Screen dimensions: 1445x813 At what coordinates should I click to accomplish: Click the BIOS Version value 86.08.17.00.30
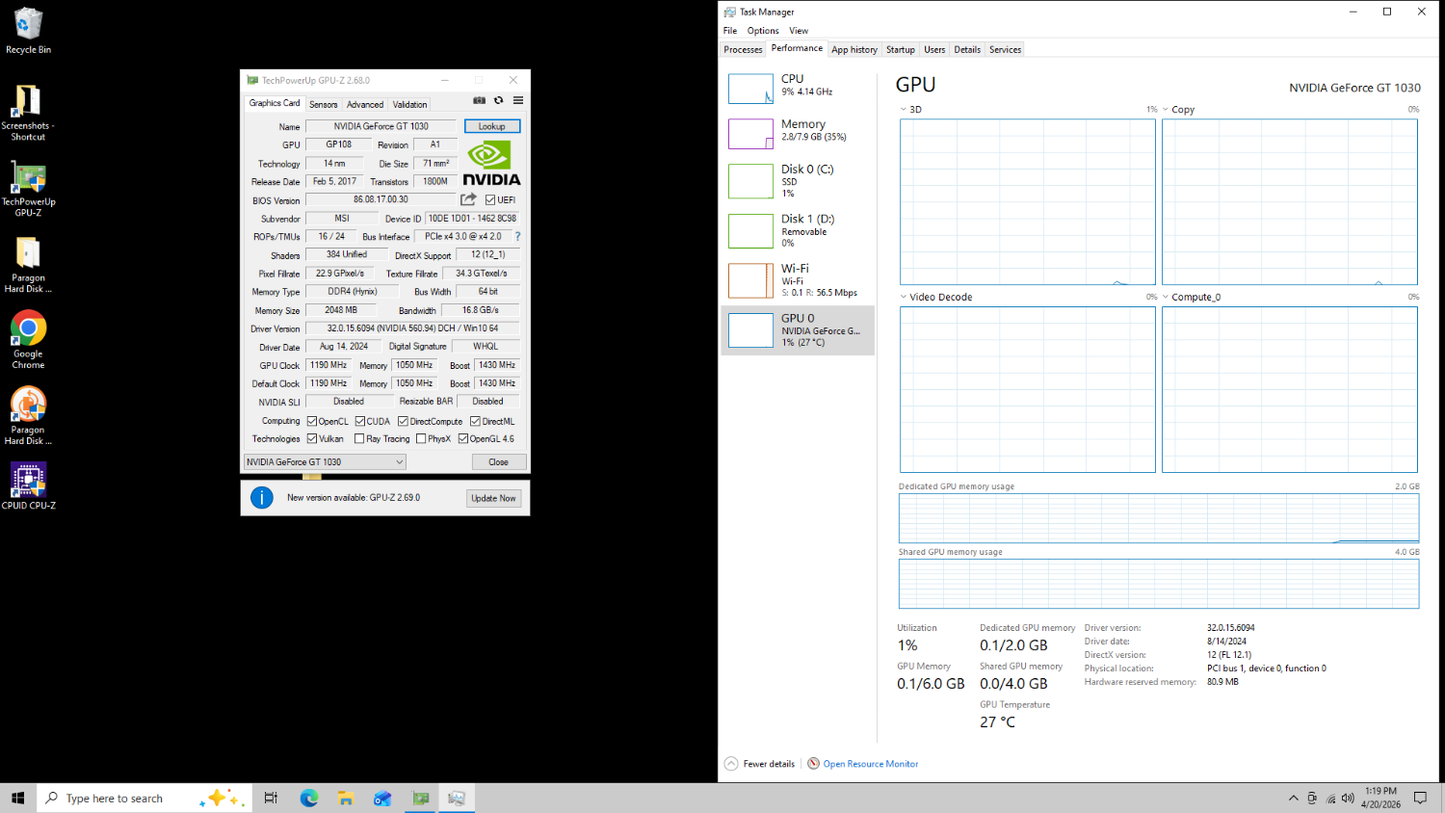coord(381,200)
